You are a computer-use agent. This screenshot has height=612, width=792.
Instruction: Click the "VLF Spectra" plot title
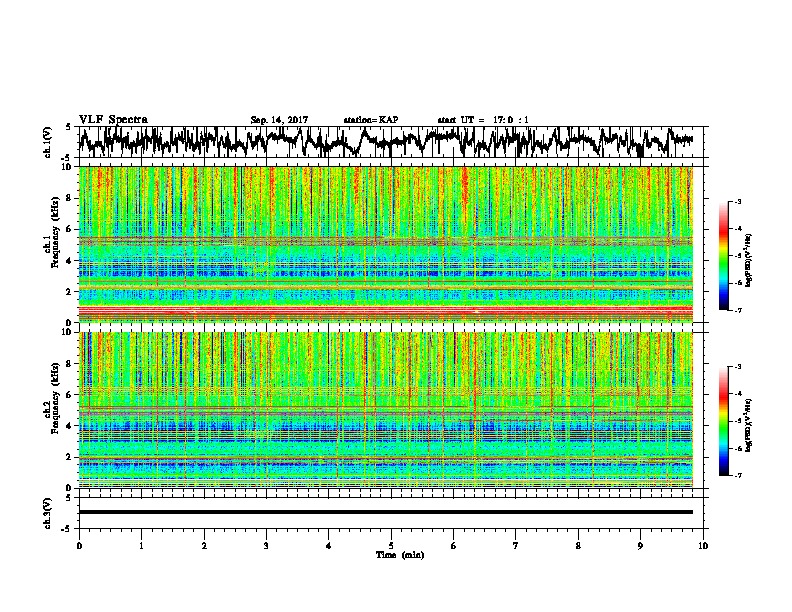click(113, 120)
